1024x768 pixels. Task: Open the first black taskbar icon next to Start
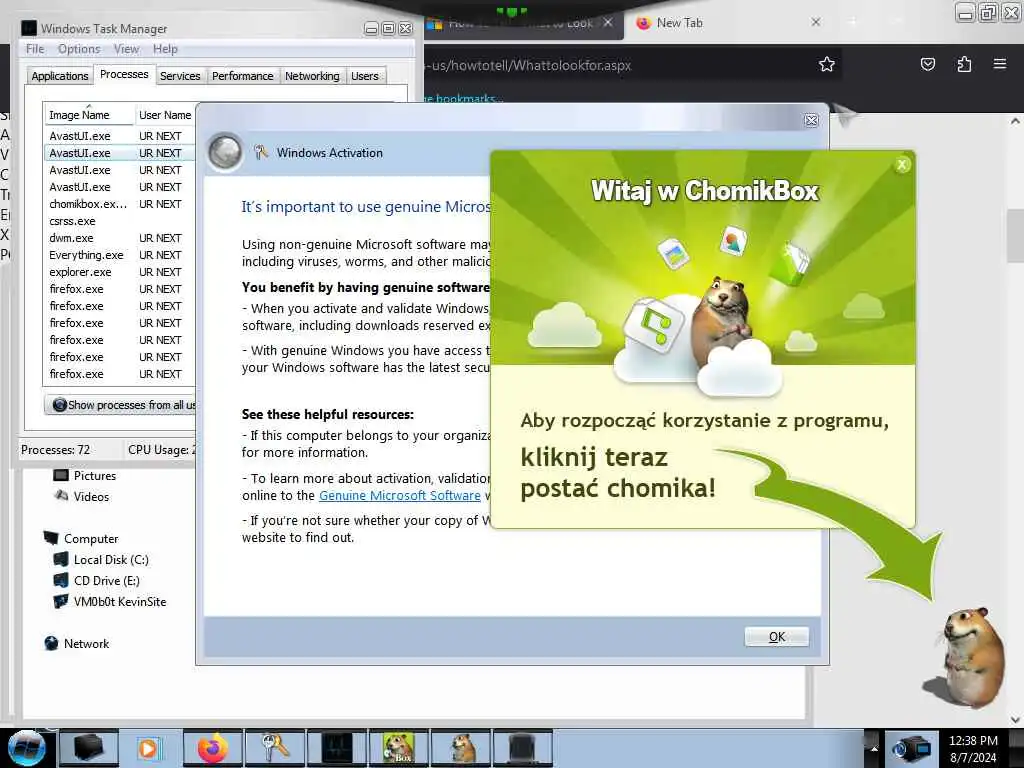click(89, 748)
